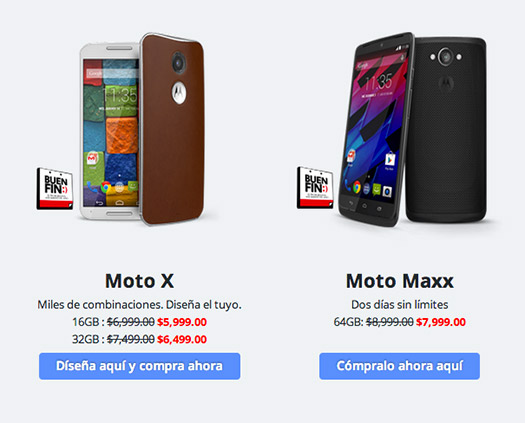525x423 pixels.
Task: Click the 'Cómpralo ahora aquí' button
Action: click(x=399, y=366)
